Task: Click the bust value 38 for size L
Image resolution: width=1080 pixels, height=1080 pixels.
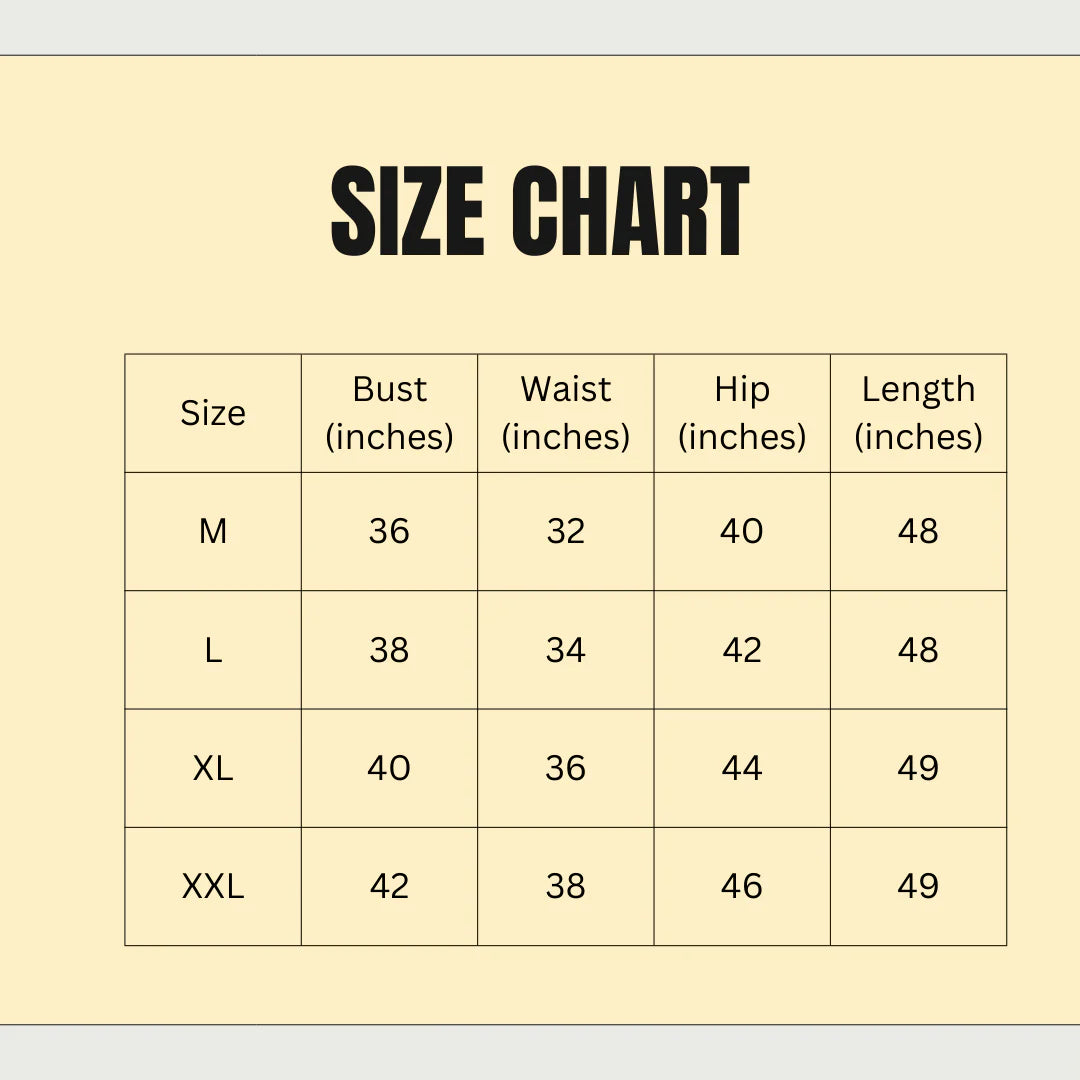Action: click(x=389, y=650)
